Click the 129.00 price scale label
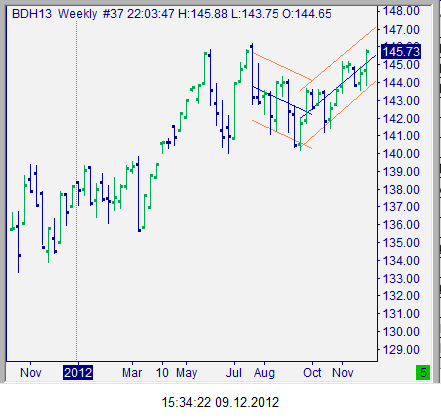 [x=401, y=350]
